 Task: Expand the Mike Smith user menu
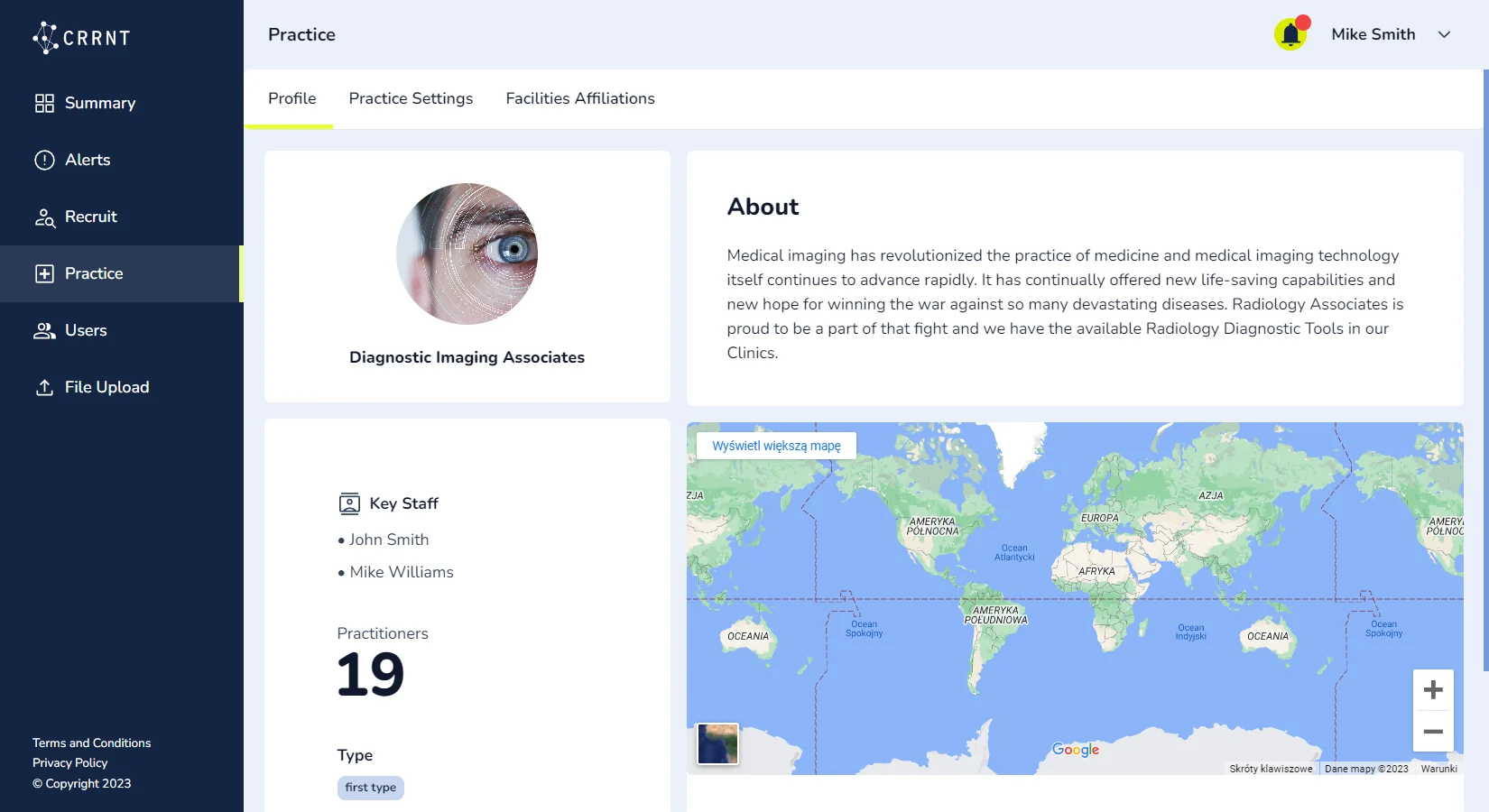coord(1444,34)
